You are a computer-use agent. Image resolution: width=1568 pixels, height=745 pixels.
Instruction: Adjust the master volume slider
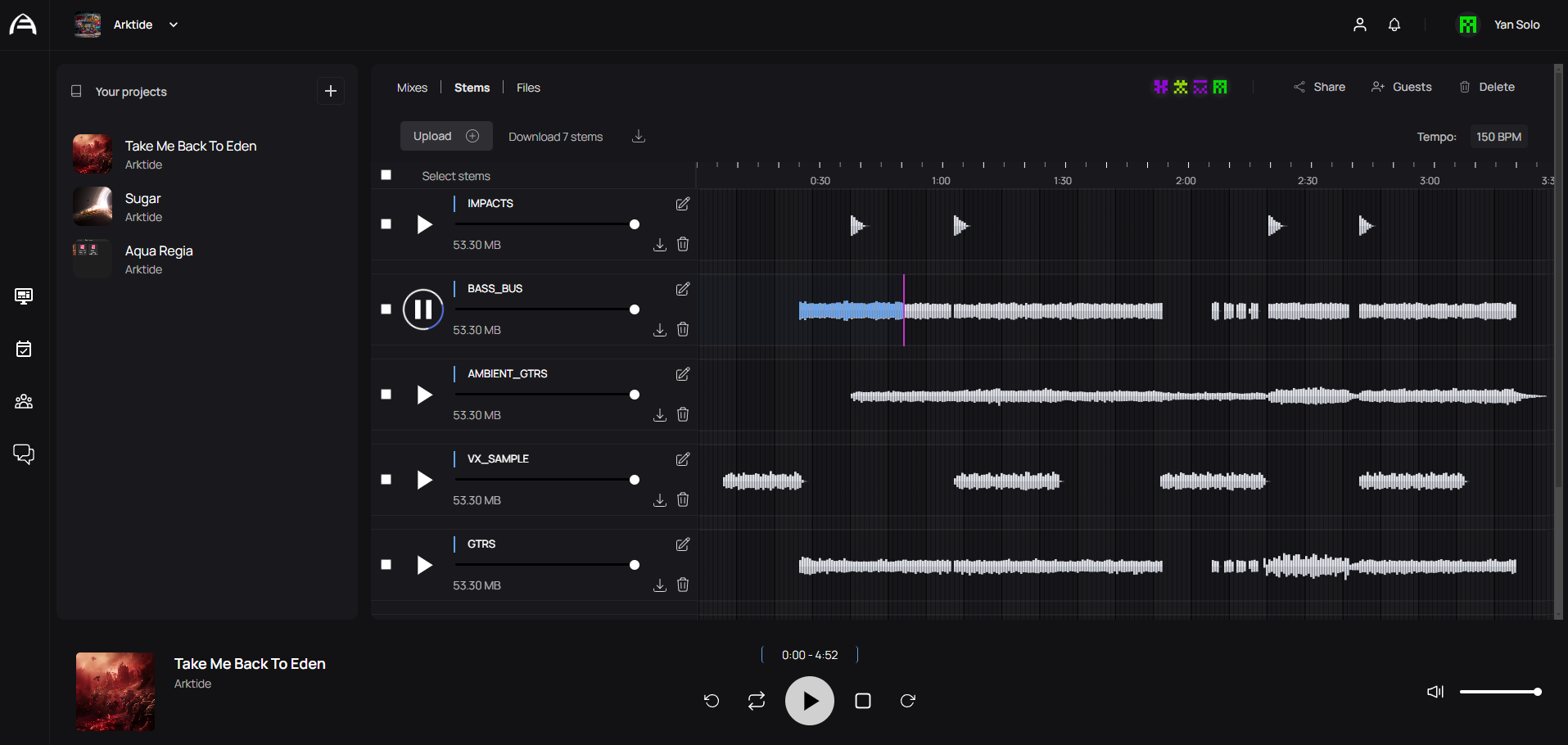[x=1501, y=692]
